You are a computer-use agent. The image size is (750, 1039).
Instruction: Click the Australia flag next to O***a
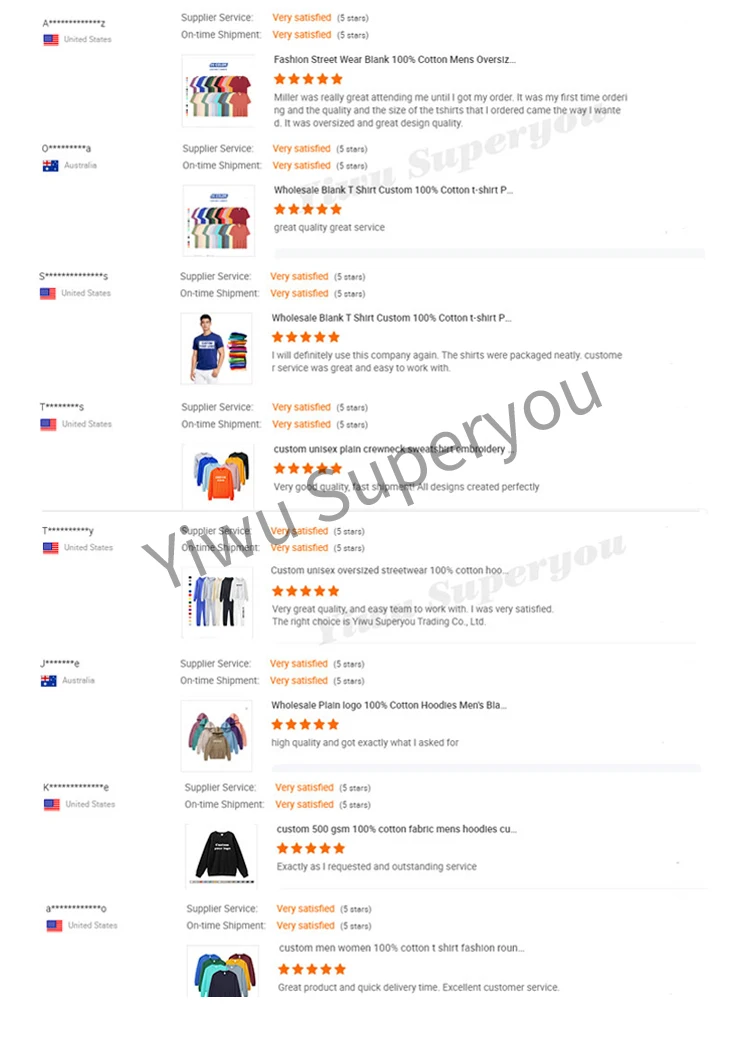tap(50, 166)
